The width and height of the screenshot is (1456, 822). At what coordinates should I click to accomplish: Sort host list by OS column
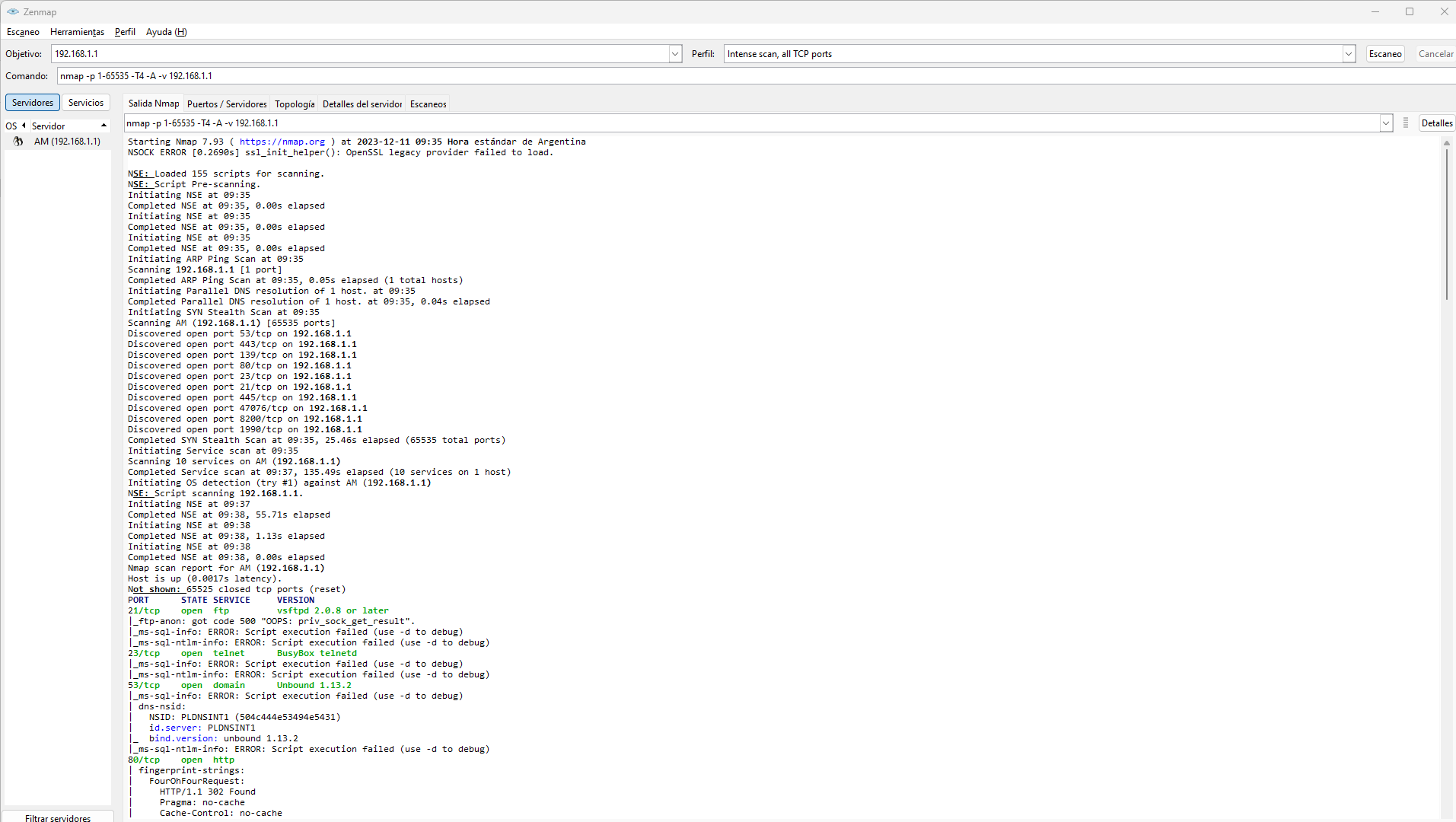(x=15, y=126)
